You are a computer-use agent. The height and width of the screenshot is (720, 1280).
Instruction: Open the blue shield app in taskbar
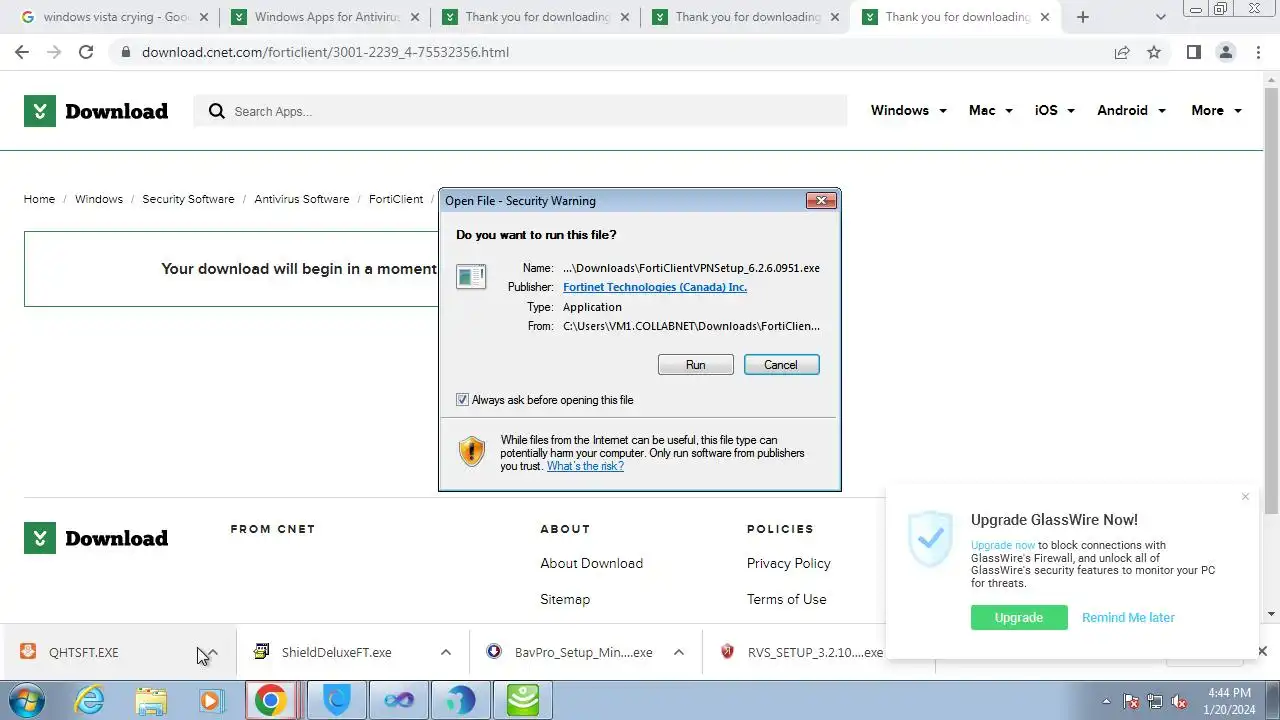(x=337, y=700)
